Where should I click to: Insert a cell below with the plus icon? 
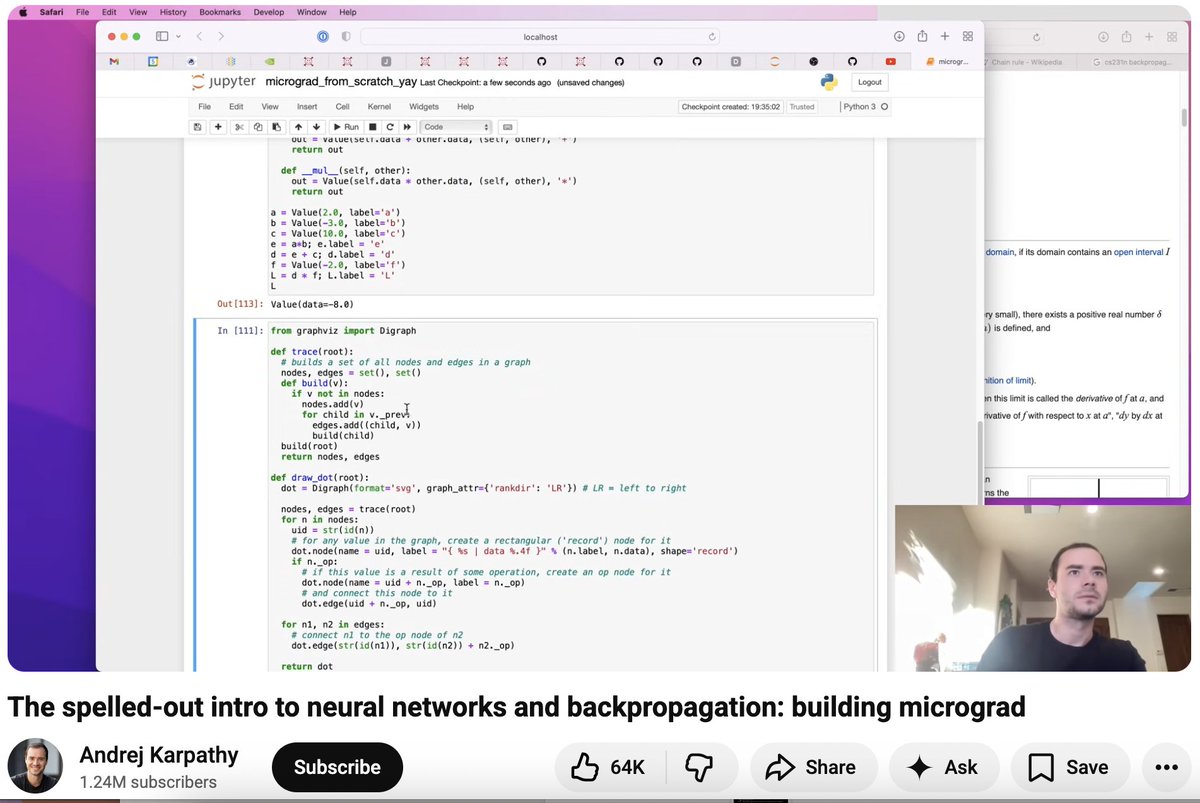pos(218,127)
